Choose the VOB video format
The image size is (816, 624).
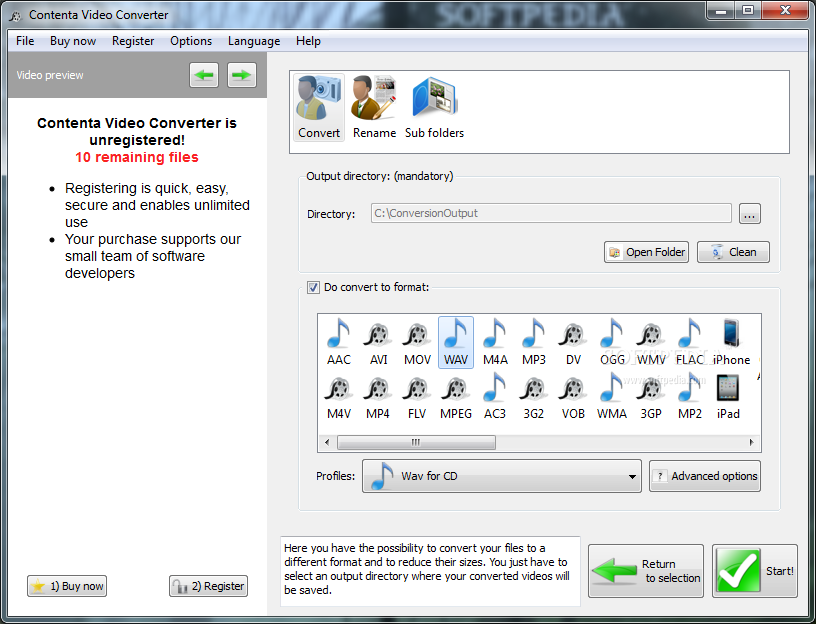point(573,396)
